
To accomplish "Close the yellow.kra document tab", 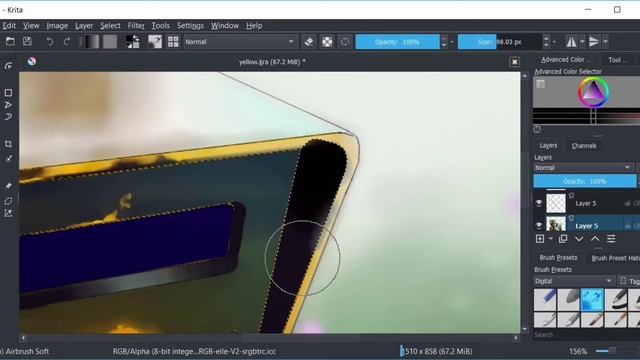I will (514, 62).
